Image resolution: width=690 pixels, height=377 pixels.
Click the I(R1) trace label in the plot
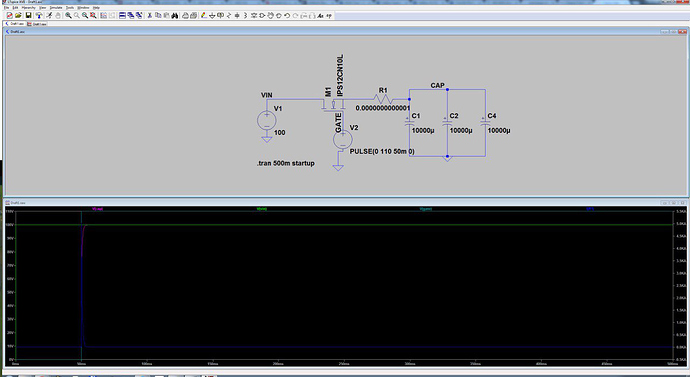pos(590,209)
